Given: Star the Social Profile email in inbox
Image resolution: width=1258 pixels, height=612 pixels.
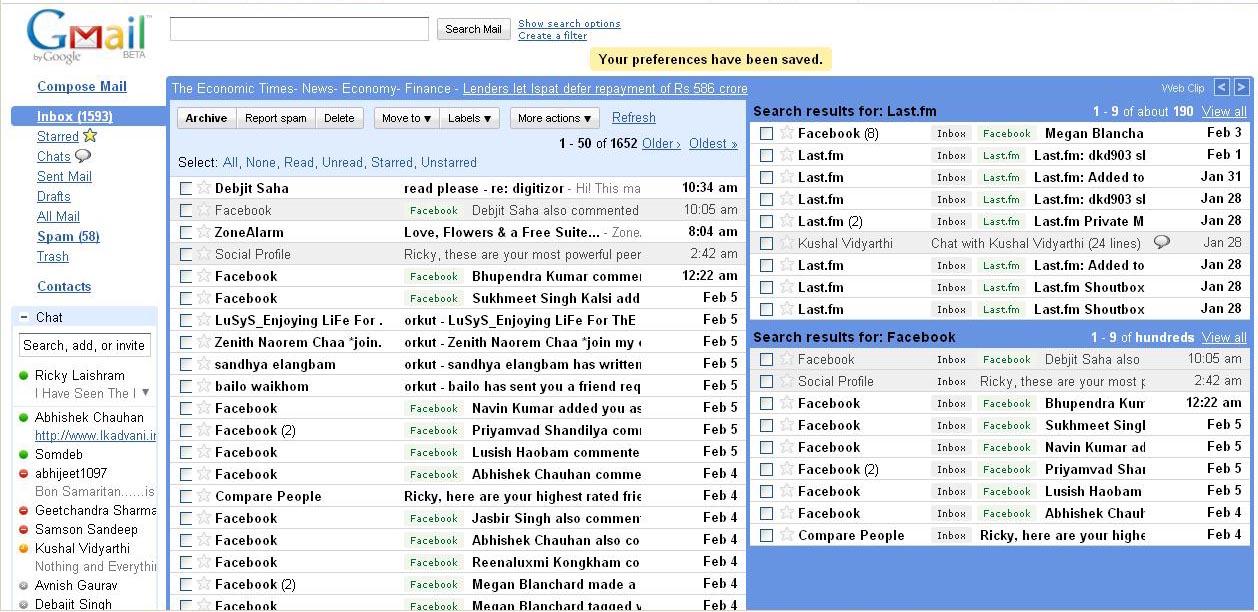Looking at the screenshot, I should pos(204,254).
